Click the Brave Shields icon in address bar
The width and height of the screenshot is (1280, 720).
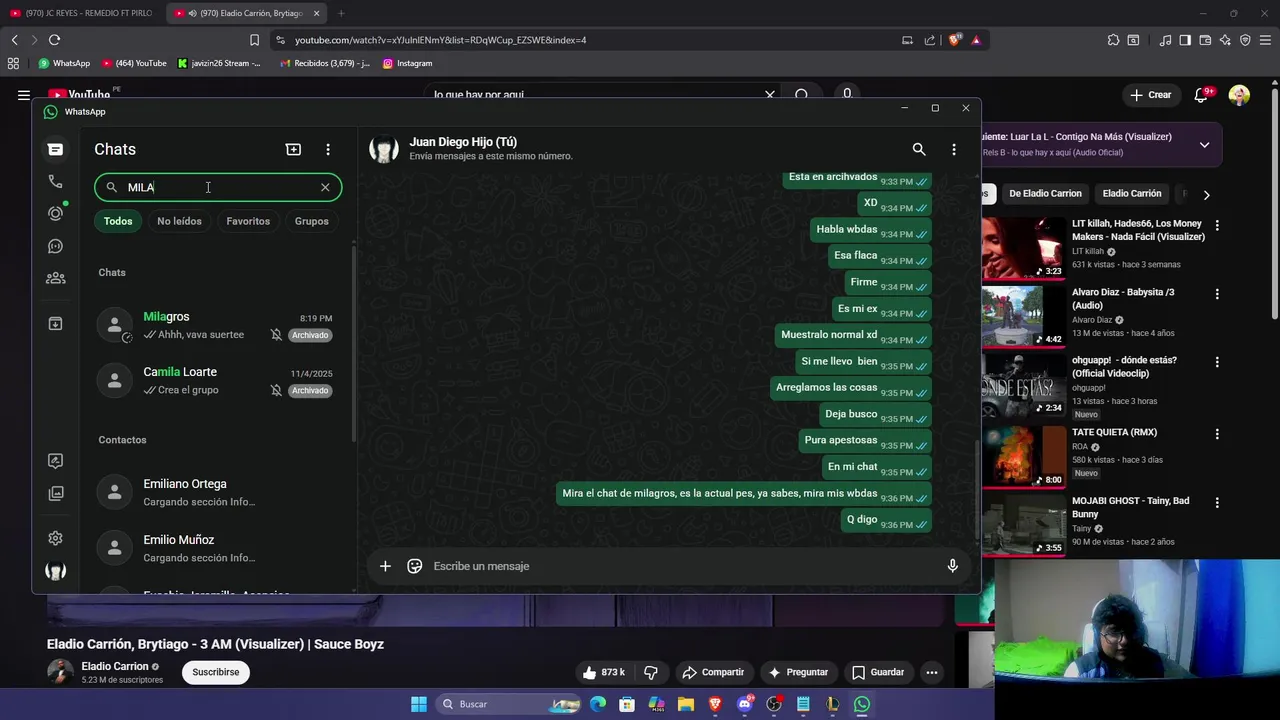(954, 40)
